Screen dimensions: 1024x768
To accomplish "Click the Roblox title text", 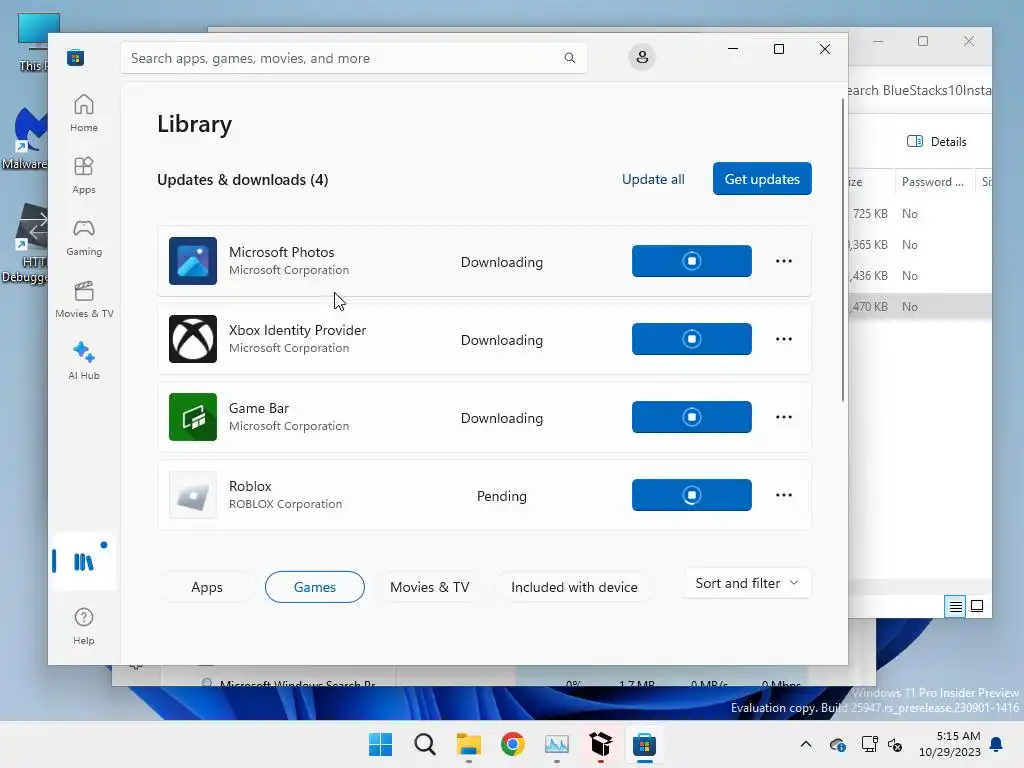I will [x=250, y=487].
